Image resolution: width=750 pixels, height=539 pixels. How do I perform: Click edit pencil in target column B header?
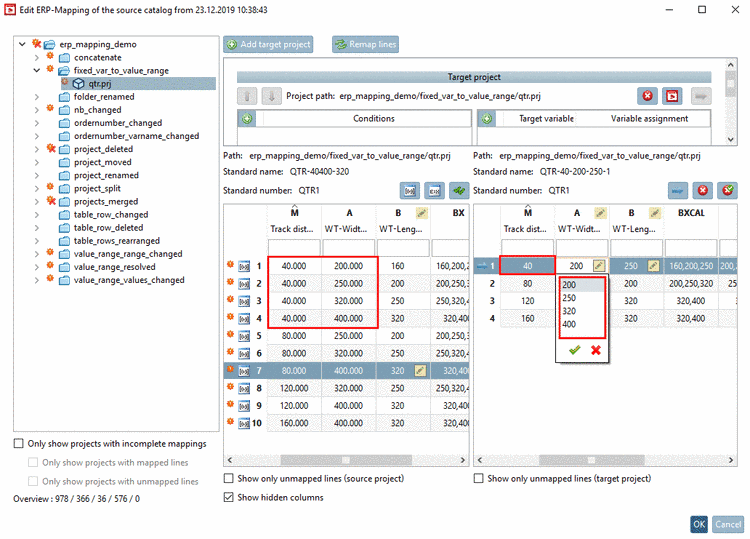click(x=655, y=213)
